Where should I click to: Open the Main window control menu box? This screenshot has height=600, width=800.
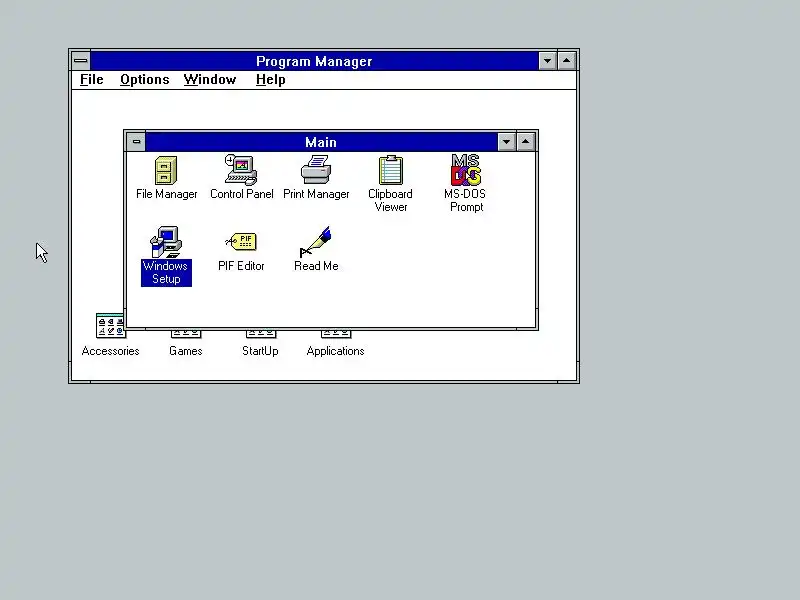point(136,141)
